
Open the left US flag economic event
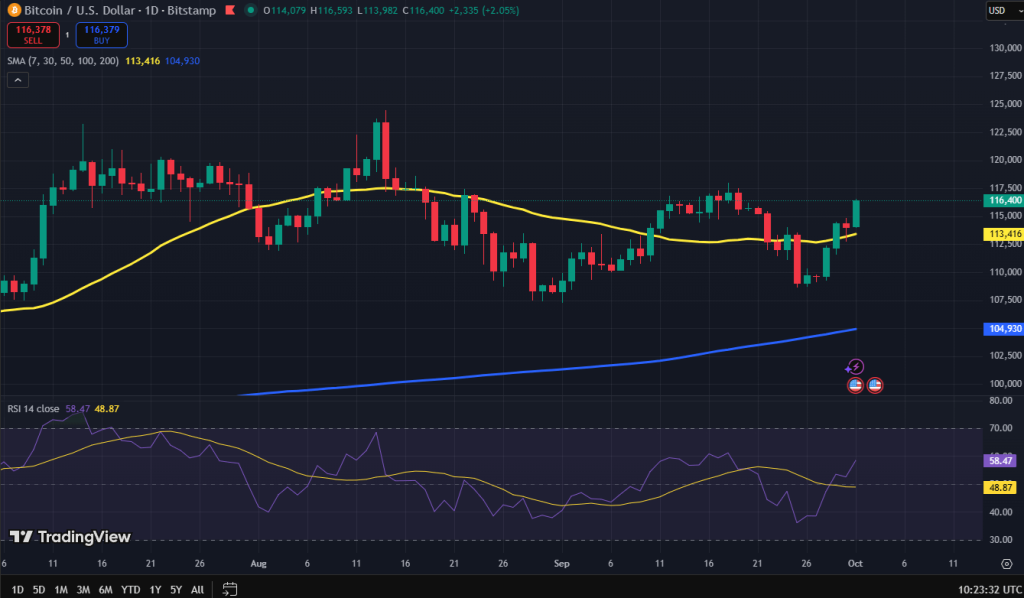click(x=856, y=385)
